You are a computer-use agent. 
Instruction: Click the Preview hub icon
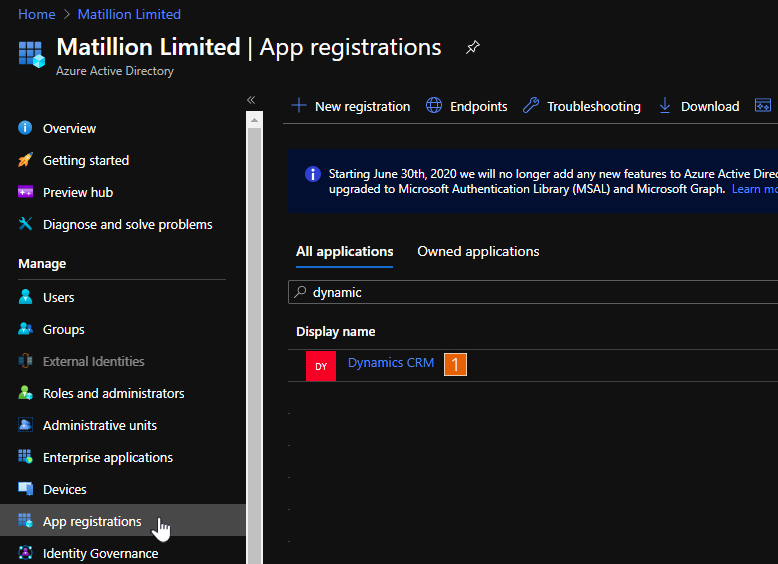pos(25,192)
